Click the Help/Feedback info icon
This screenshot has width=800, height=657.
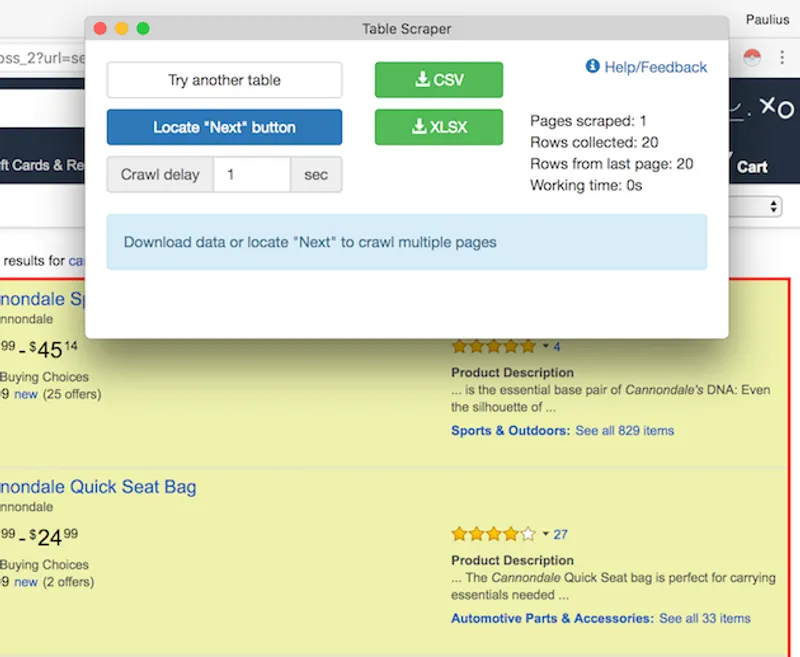coord(592,67)
